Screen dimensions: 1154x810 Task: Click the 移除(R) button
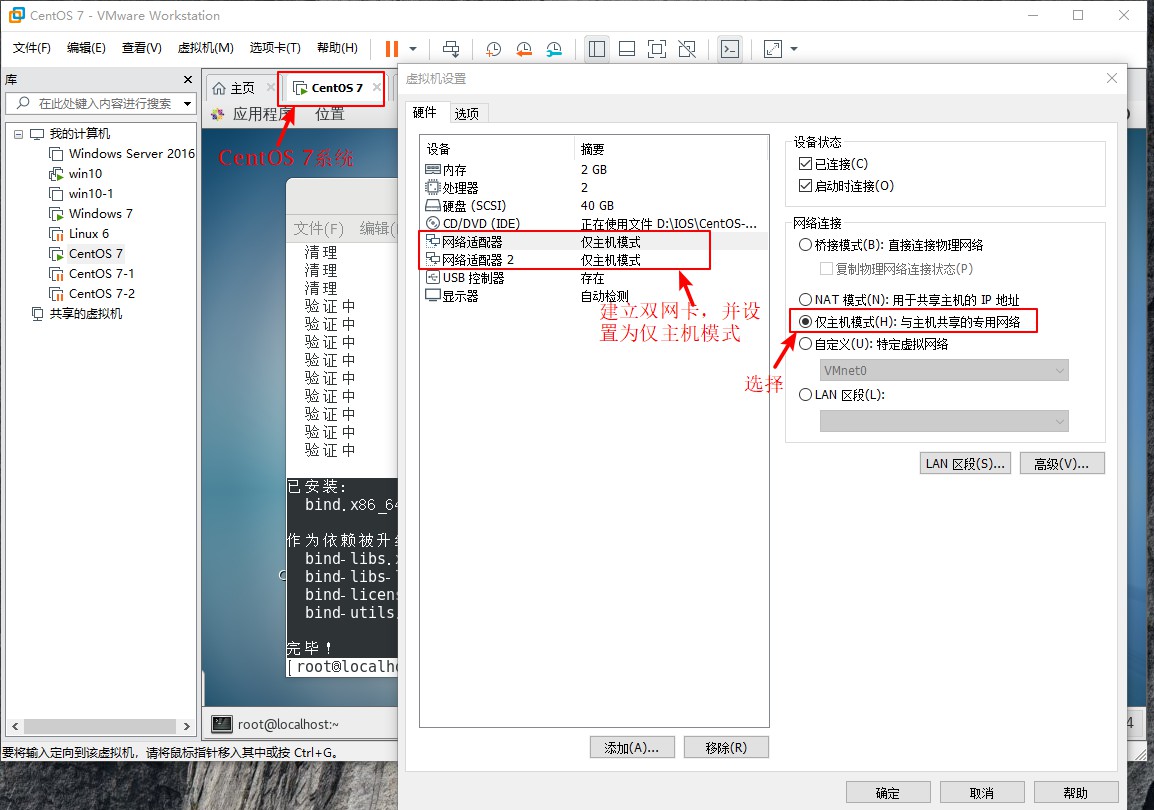tap(726, 747)
